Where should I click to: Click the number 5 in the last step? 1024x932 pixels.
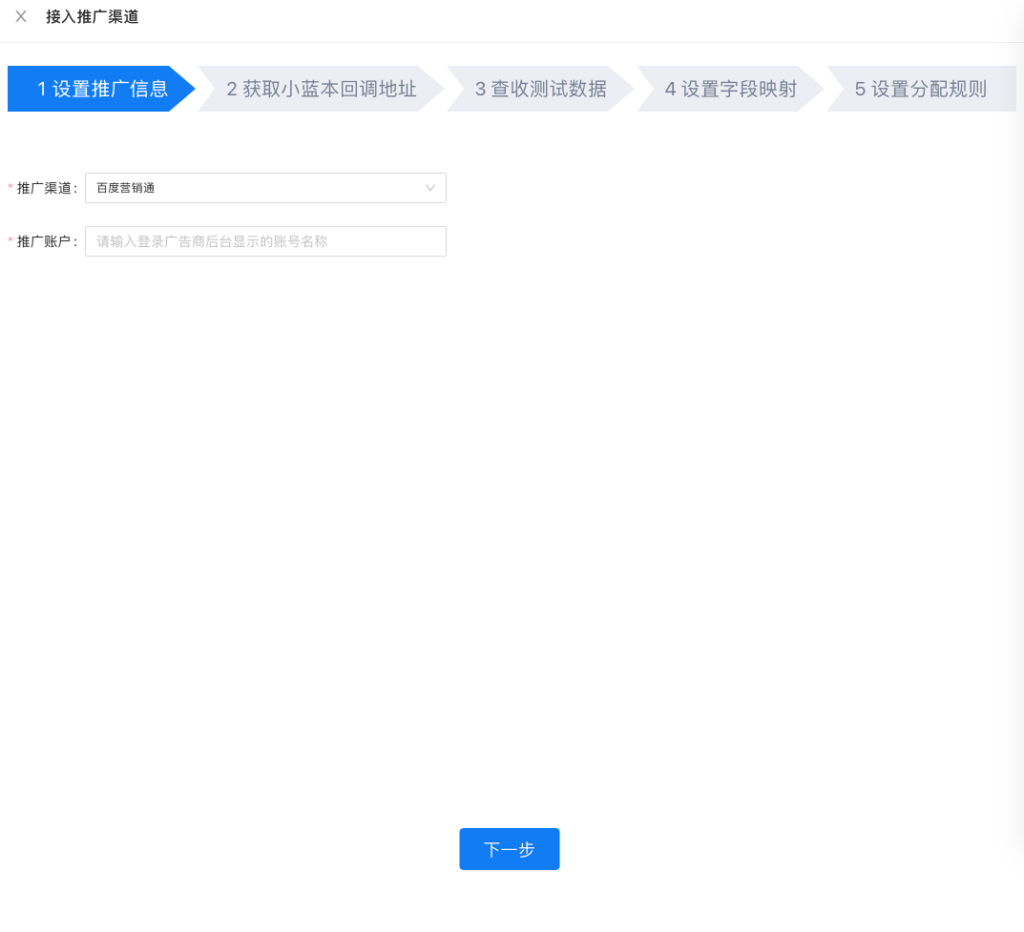tap(860, 89)
